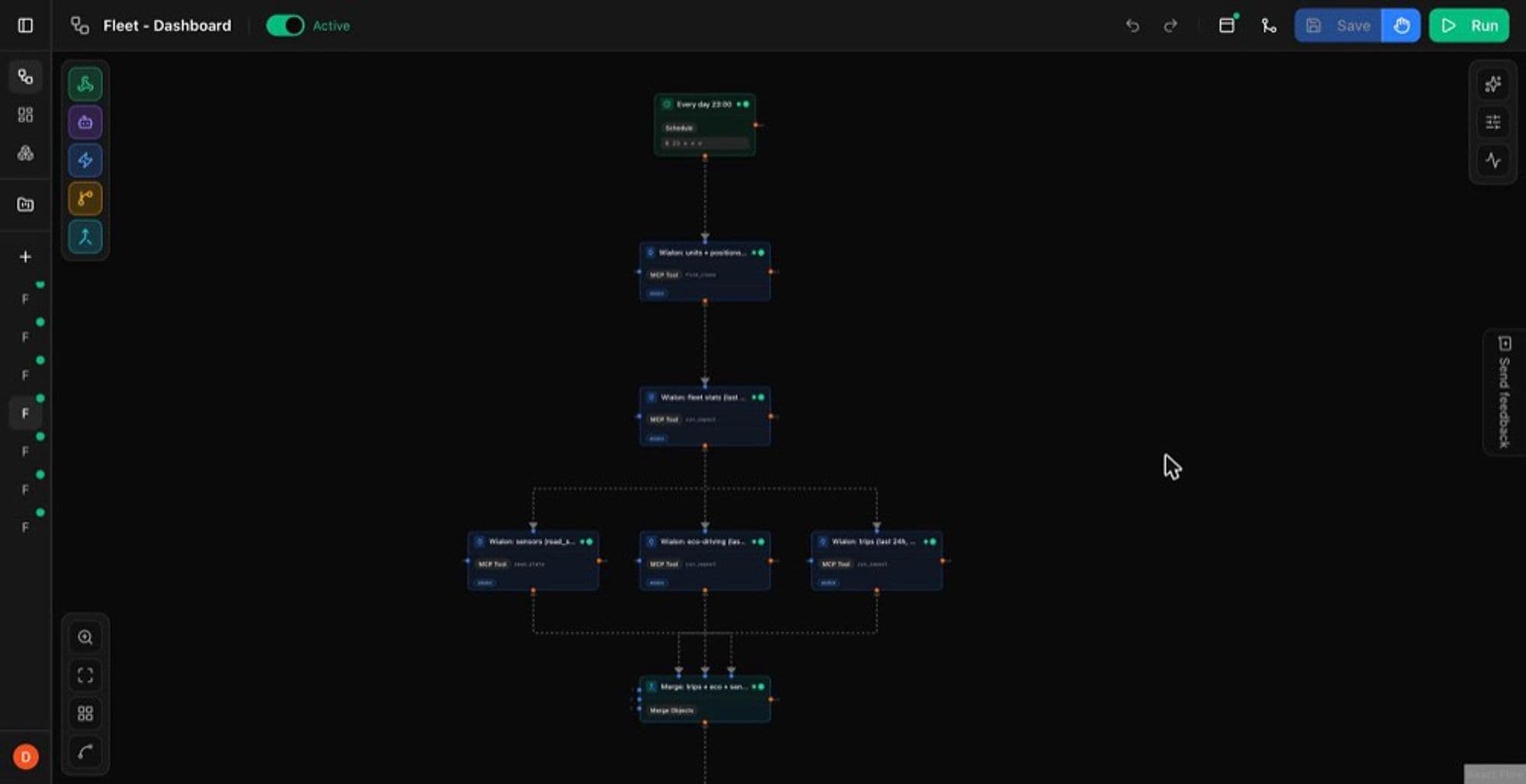Open the sliders settings panel
This screenshot has height=784, width=1526.
coord(1492,122)
